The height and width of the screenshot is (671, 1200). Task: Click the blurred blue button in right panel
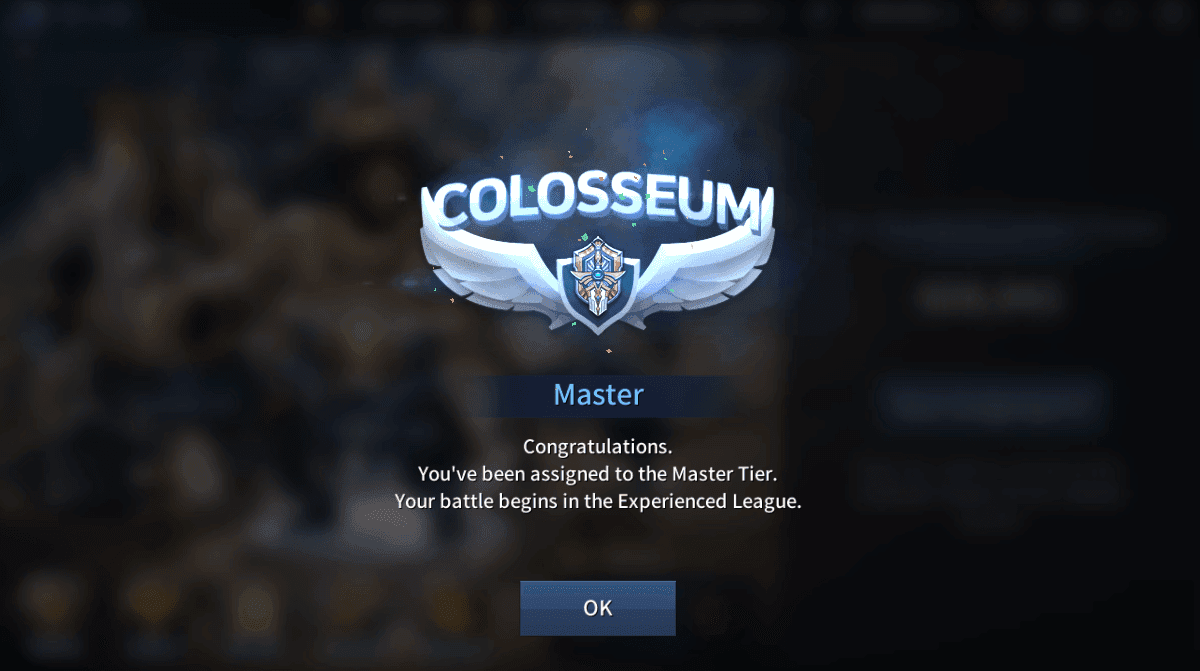993,402
